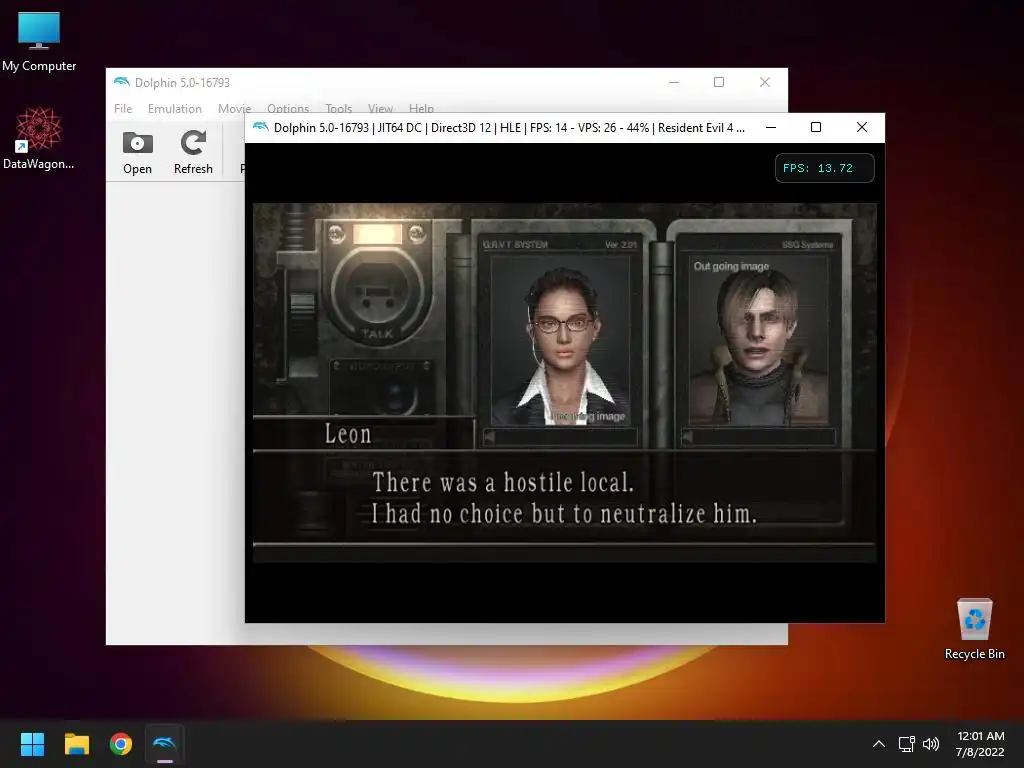Maximize the Resident Evil 4 game window

[816, 127]
